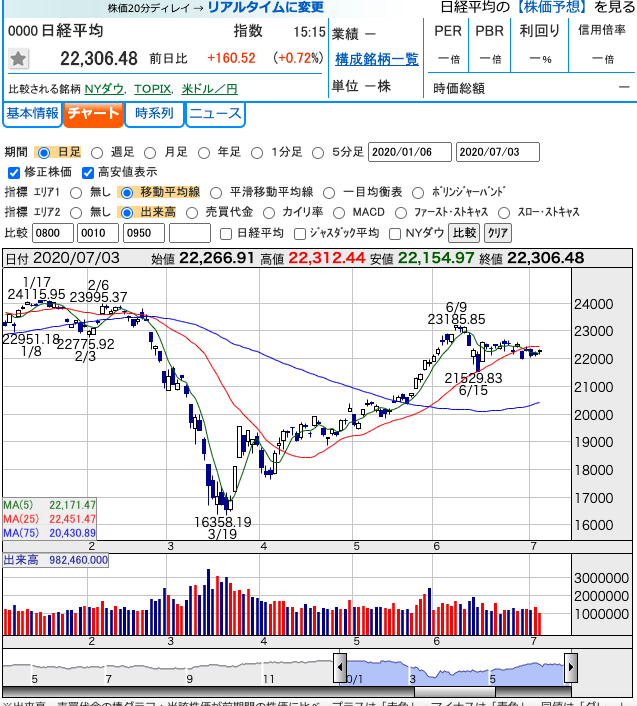Open the NYダウ related stock link
This screenshot has width=637, height=706.
104,89
